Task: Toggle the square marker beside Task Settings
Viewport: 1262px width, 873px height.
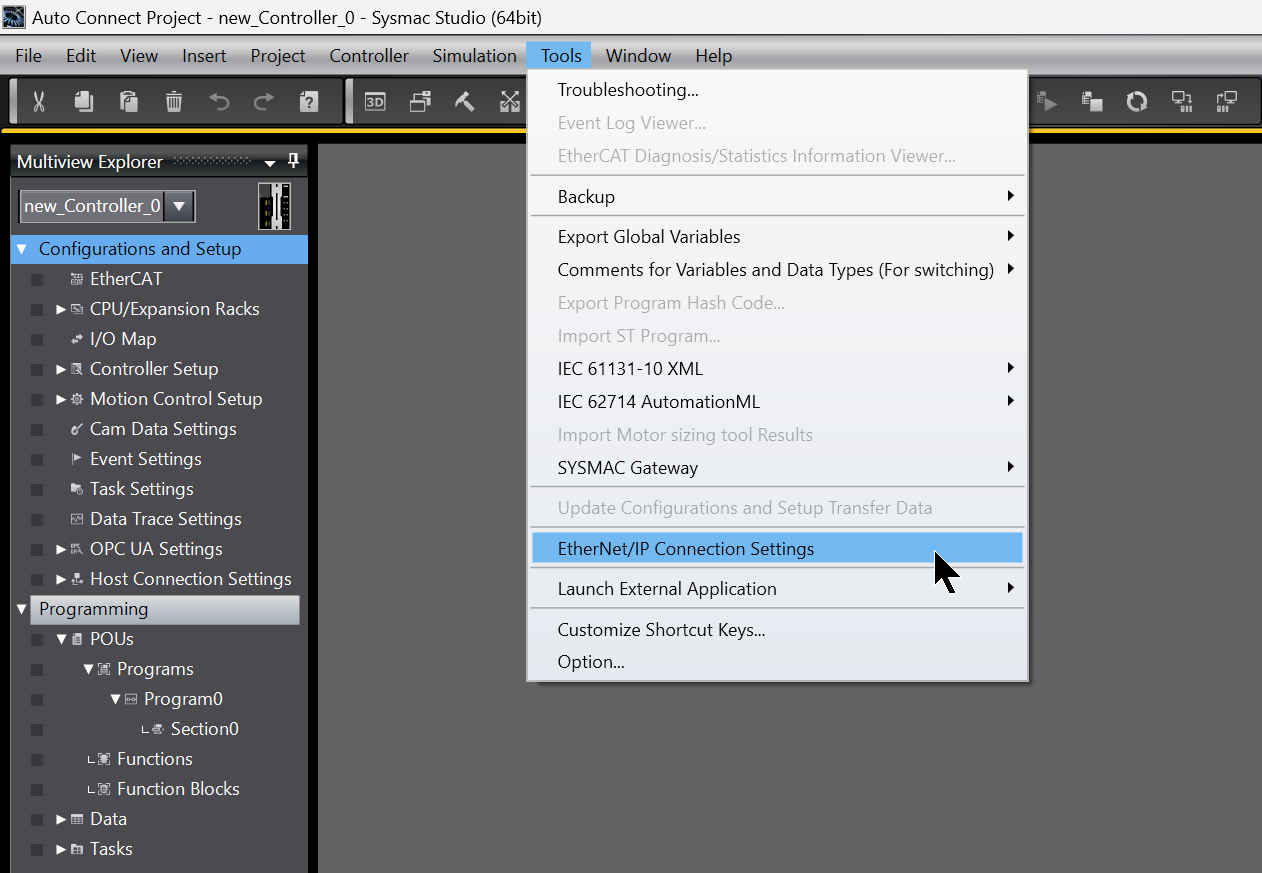Action: pos(37,490)
